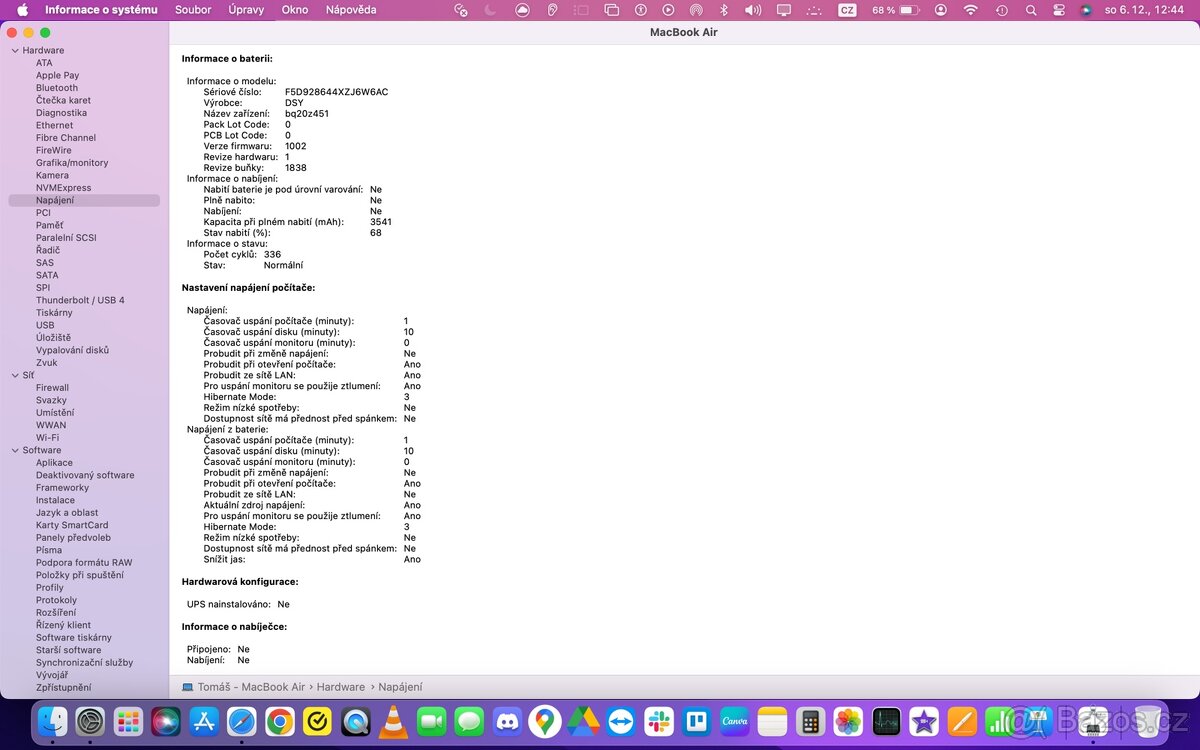
Task: Open the Wi-Fi status menu
Action: [x=970, y=10]
